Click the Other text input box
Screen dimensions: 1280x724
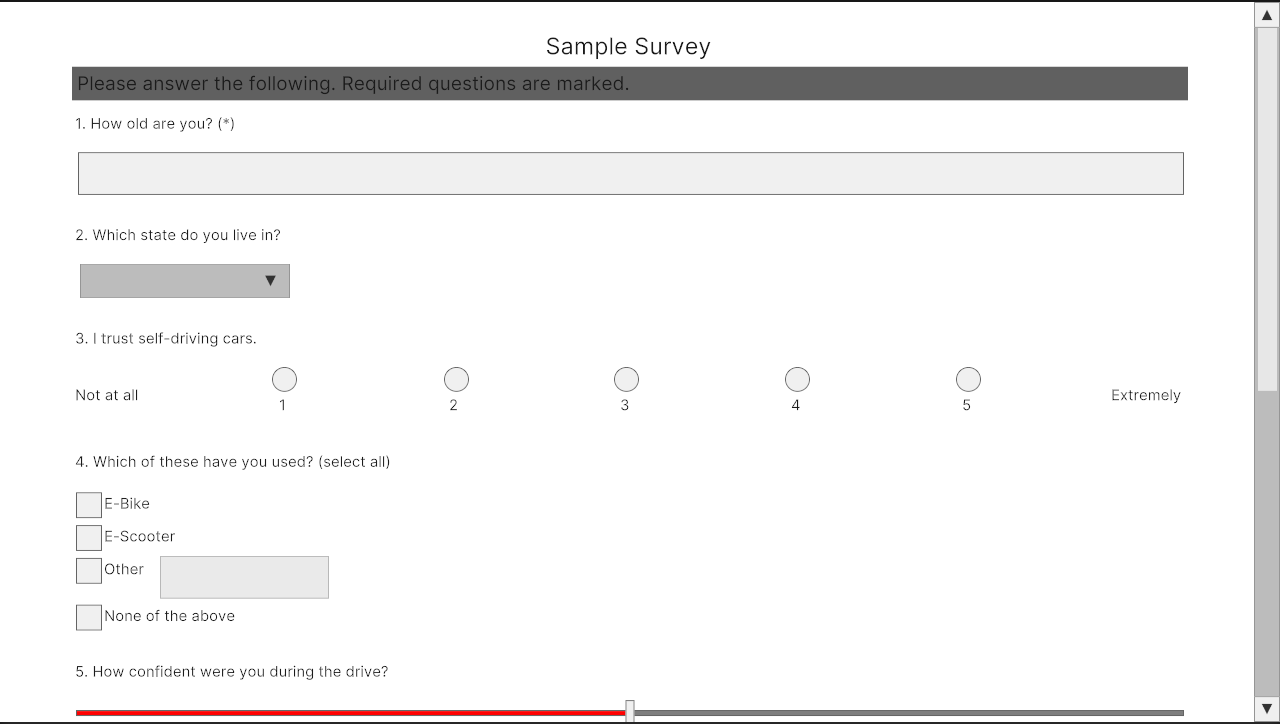point(244,577)
